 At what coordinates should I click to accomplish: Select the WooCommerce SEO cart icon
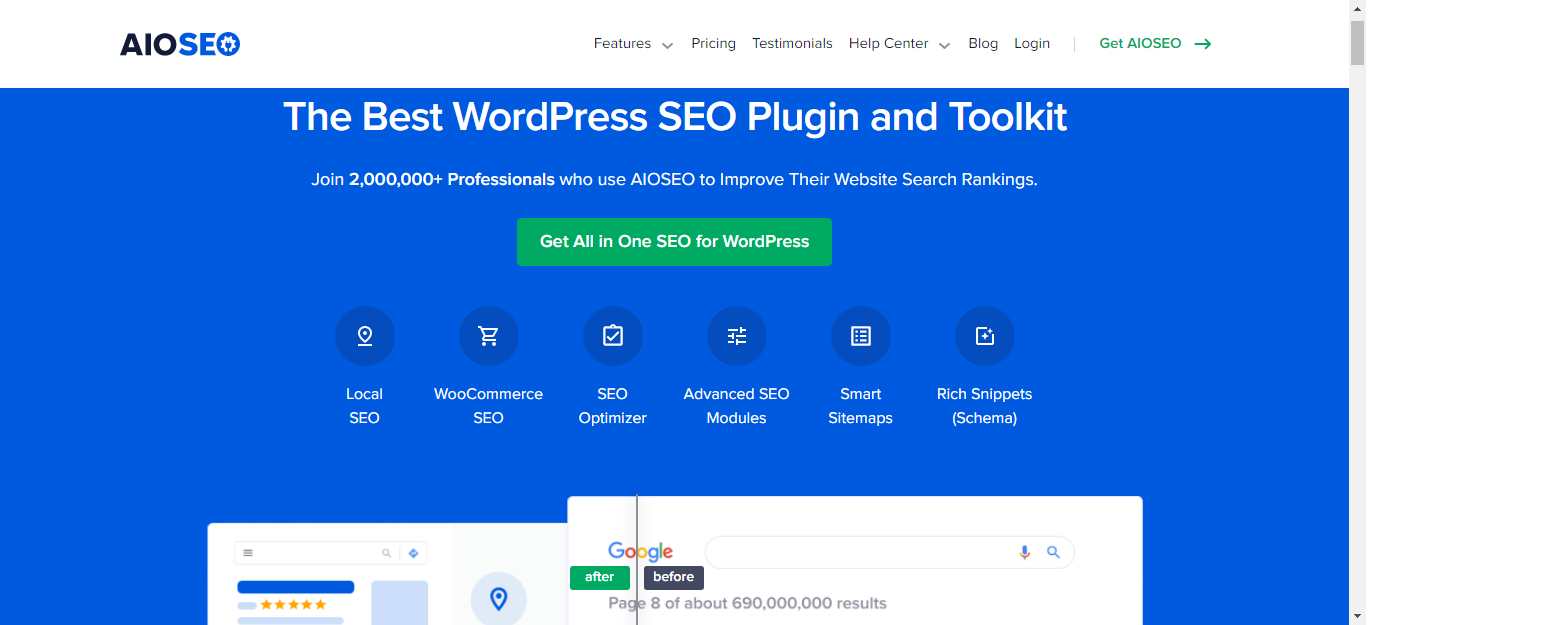[489, 336]
